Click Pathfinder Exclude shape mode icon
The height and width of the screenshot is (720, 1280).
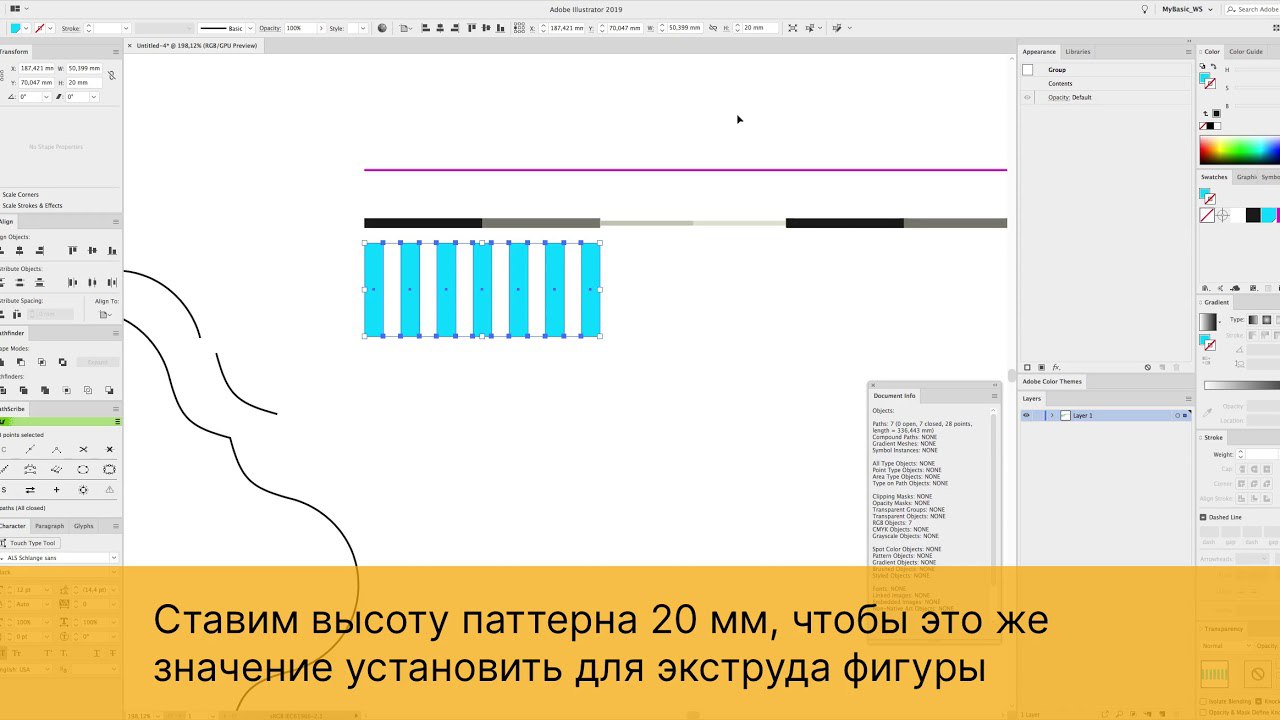click(x=62, y=362)
